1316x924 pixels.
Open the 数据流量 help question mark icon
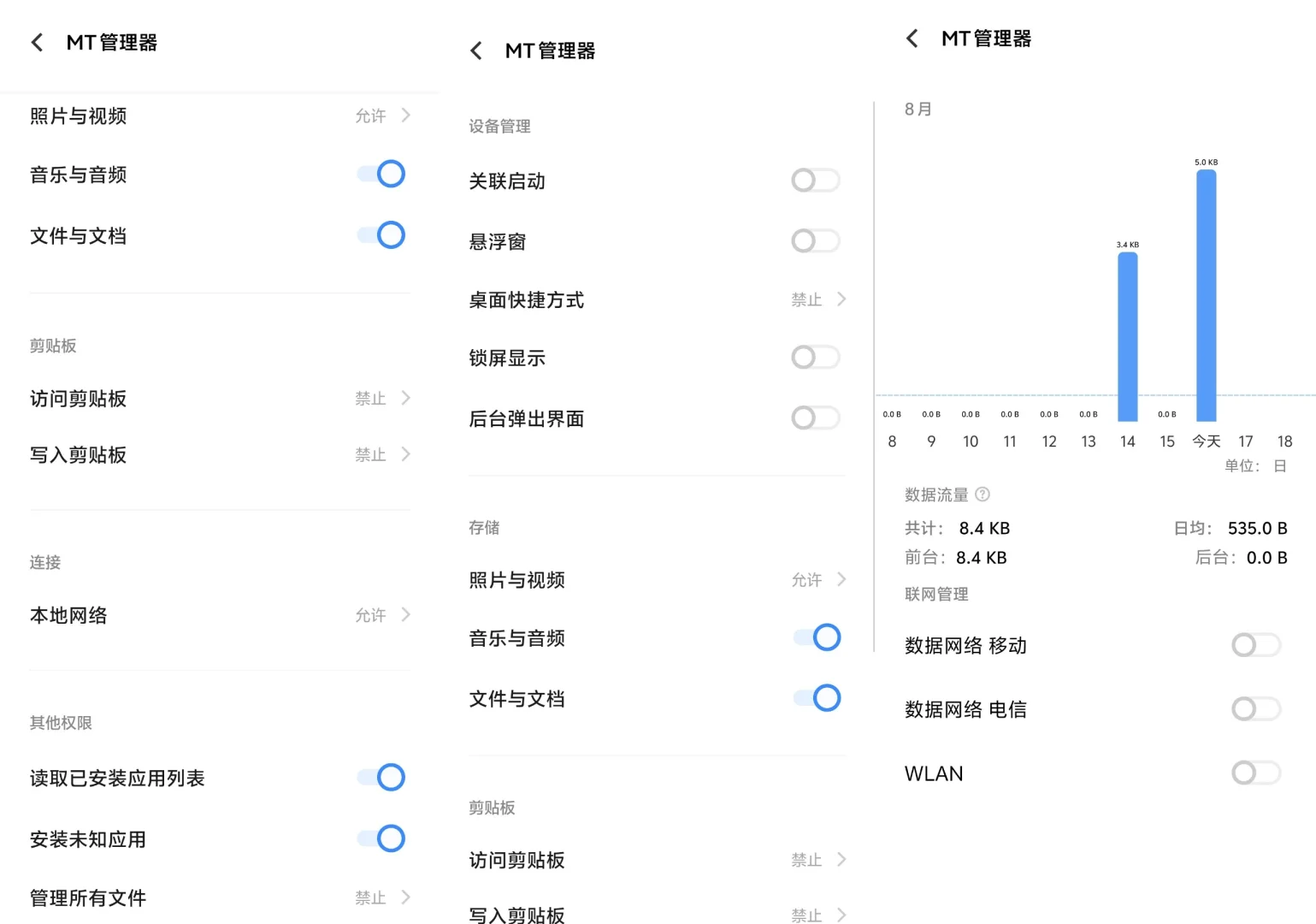pyautogui.click(x=983, y=494)
